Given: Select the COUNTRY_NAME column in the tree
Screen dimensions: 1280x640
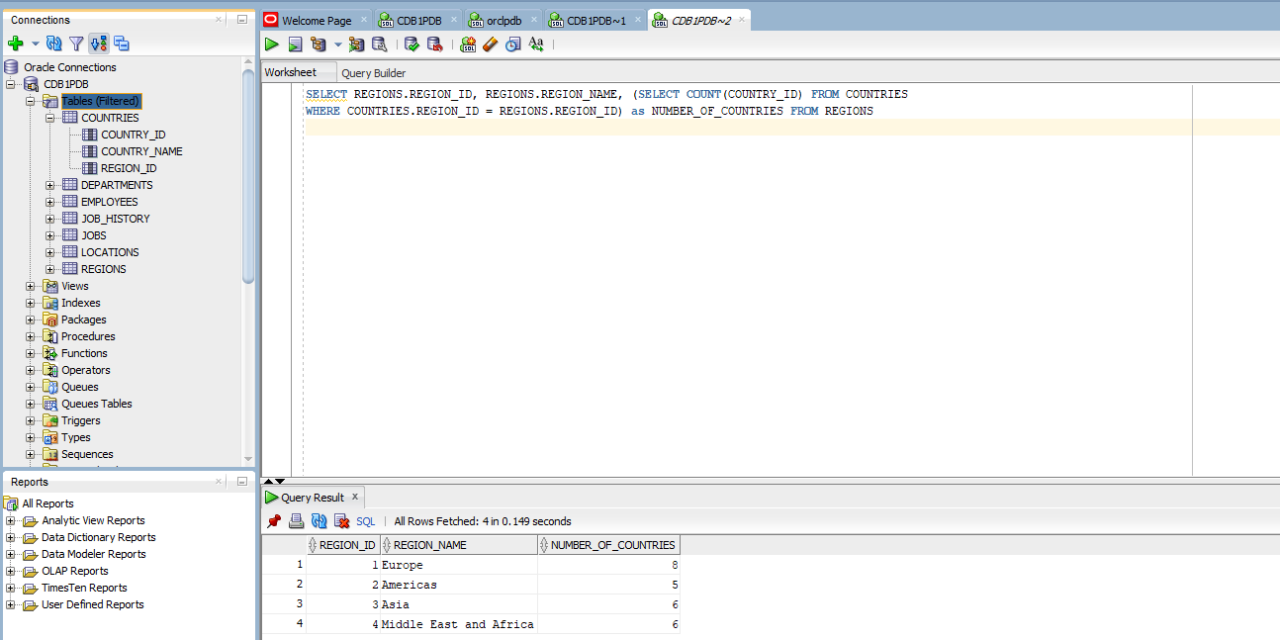Looking at the screenshot, I should [141, 151].
